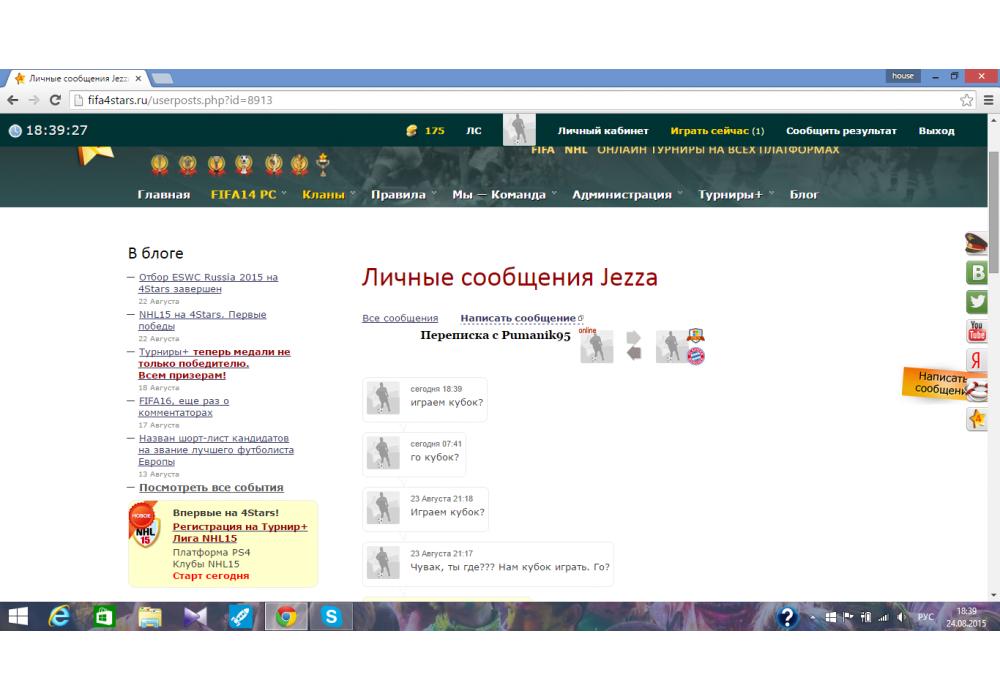The width and height of the screenshot is (1000, 700).
Task: Click the Yandex sidebar icon
Action: 977,360
